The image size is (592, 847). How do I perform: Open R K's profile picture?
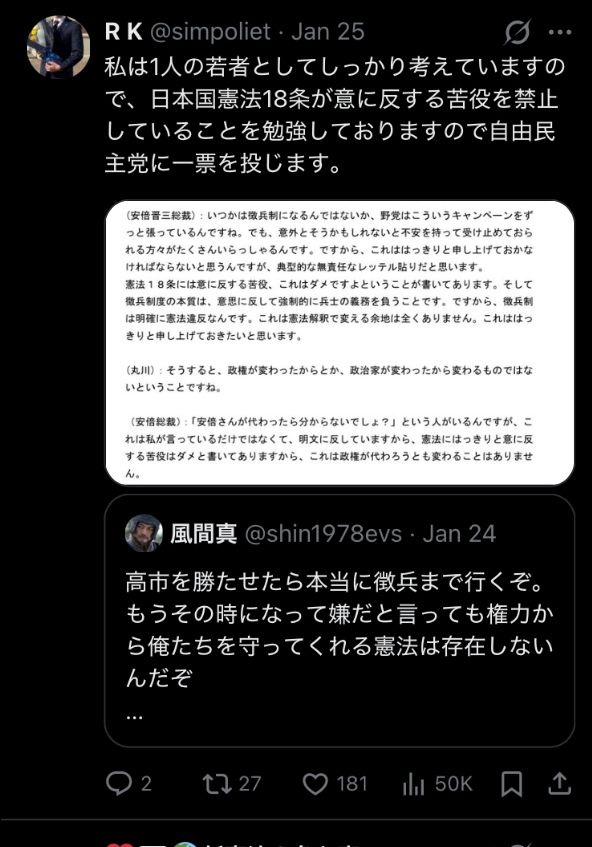click(58, 47)
